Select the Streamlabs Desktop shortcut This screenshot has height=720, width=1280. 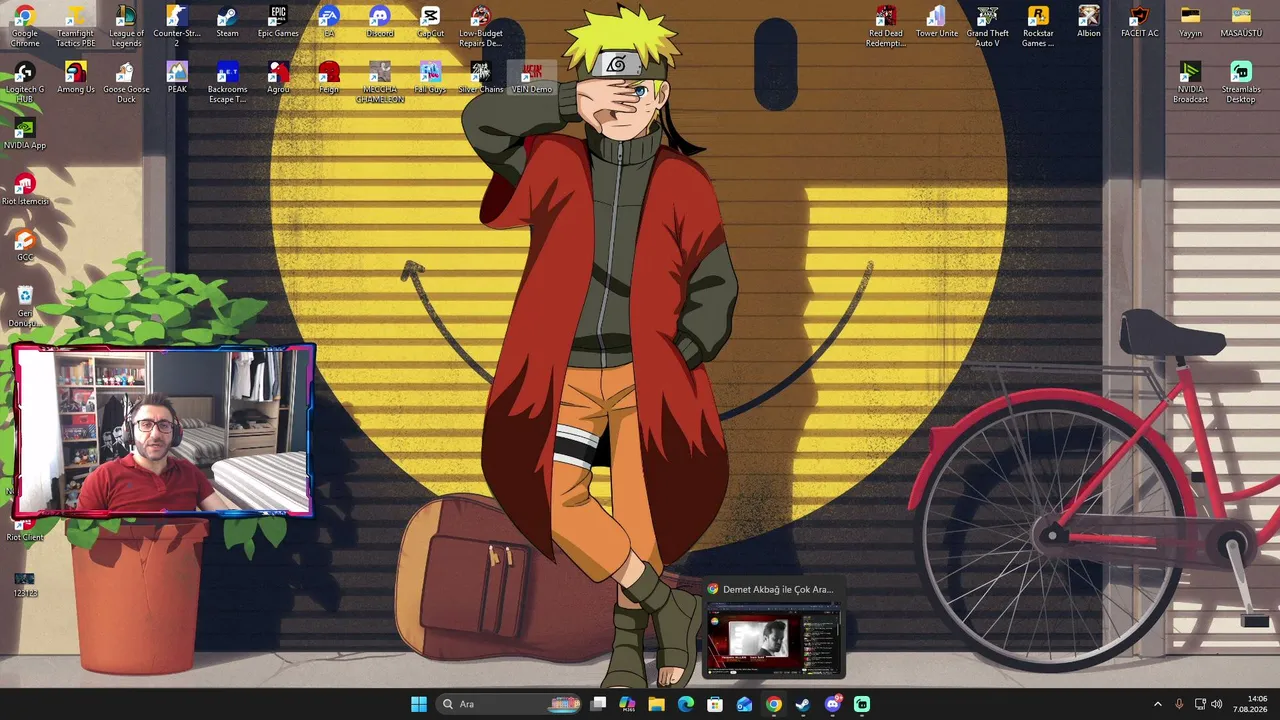1241,82
